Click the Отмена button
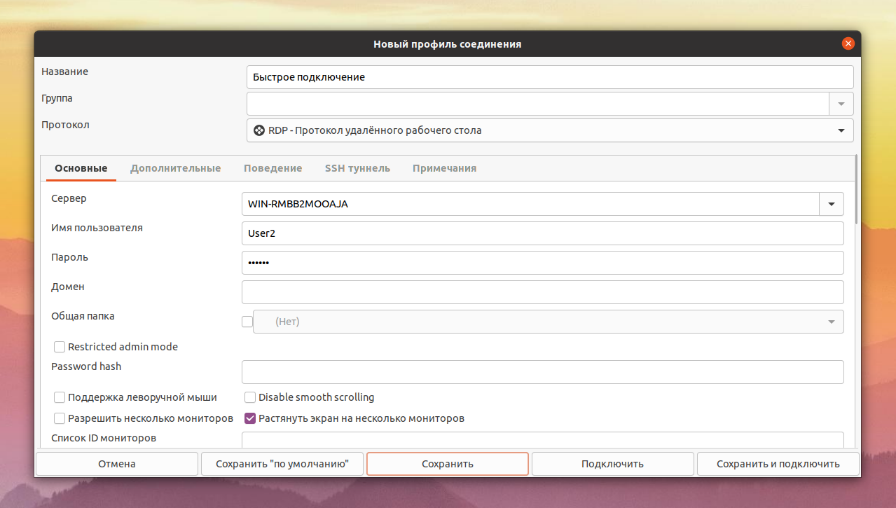Image resolution: width=896 pixels, height=508 pixels. point(117,464)
